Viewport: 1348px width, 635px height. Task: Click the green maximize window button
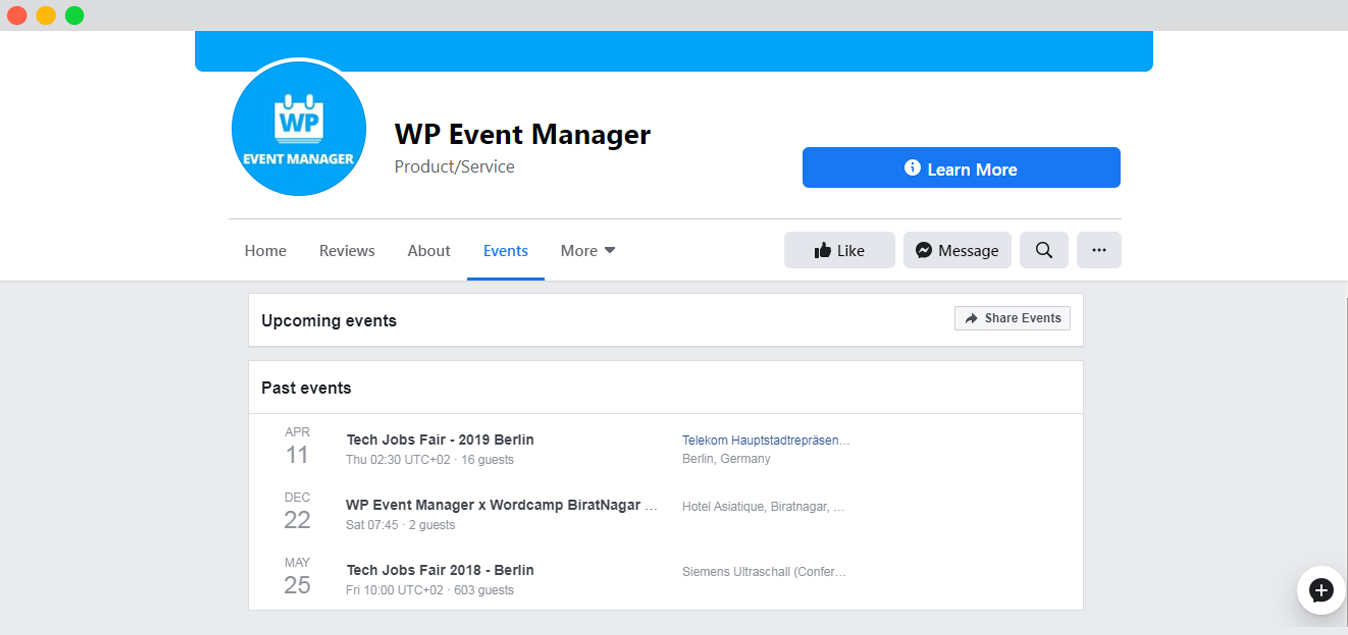pos(75,15)
